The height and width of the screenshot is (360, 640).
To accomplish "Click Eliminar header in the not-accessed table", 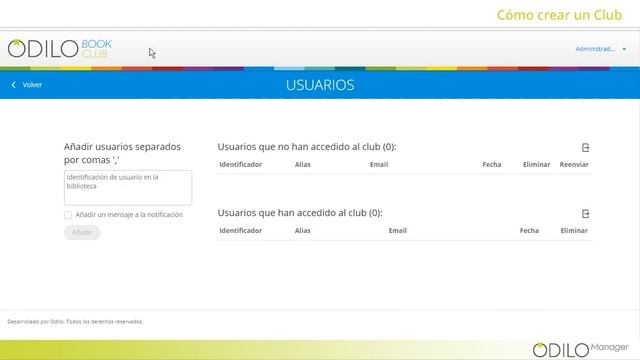I will 536,164.
